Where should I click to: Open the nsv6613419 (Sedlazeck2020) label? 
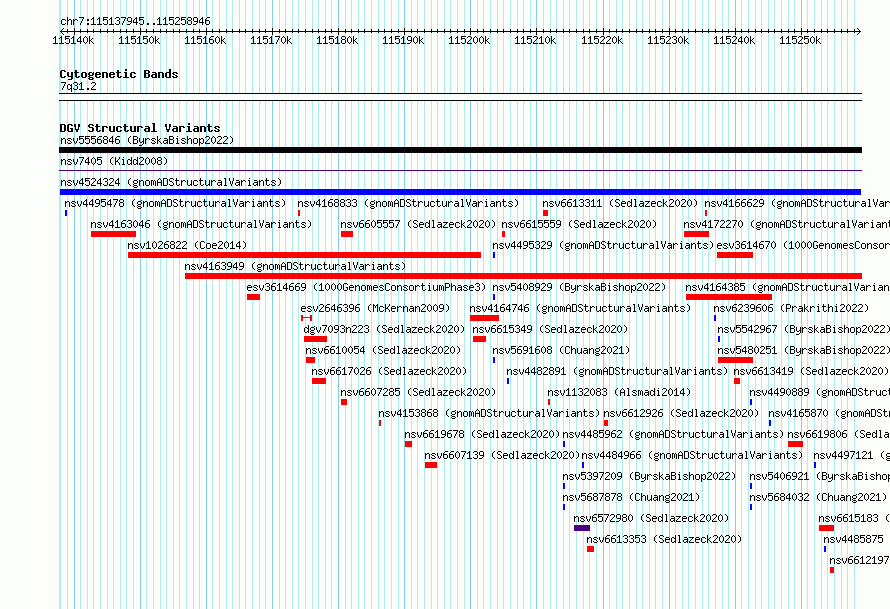[x=811, y=371]
